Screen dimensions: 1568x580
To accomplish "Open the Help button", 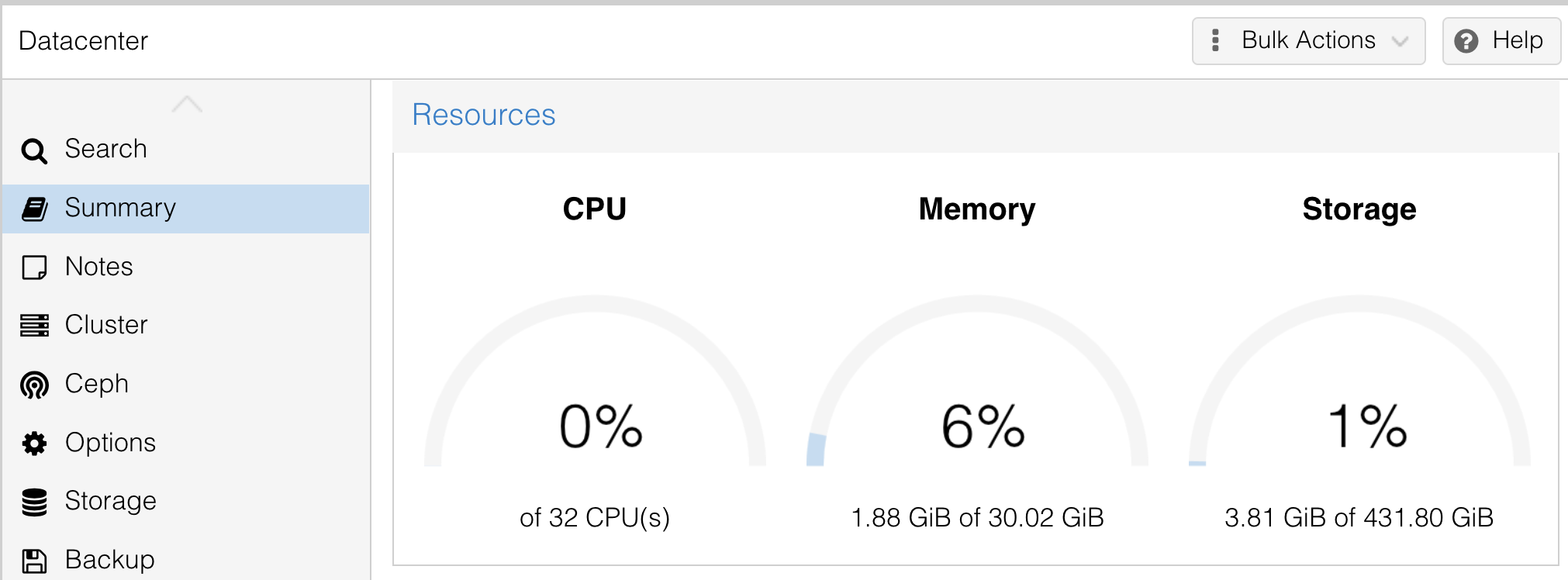I will [x=1501, y=41].
